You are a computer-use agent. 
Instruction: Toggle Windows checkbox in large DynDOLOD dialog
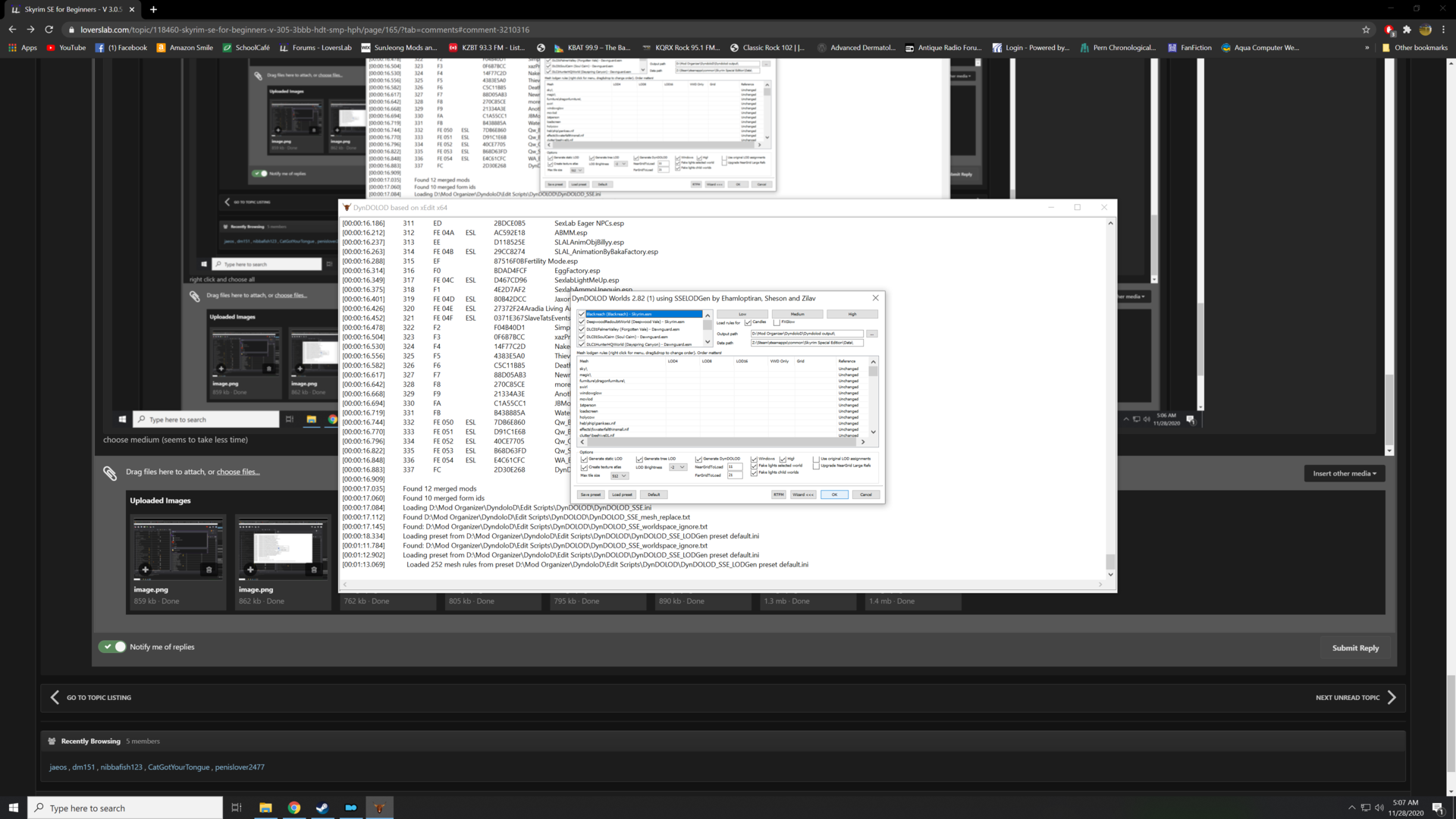click(x=754, y=460)
